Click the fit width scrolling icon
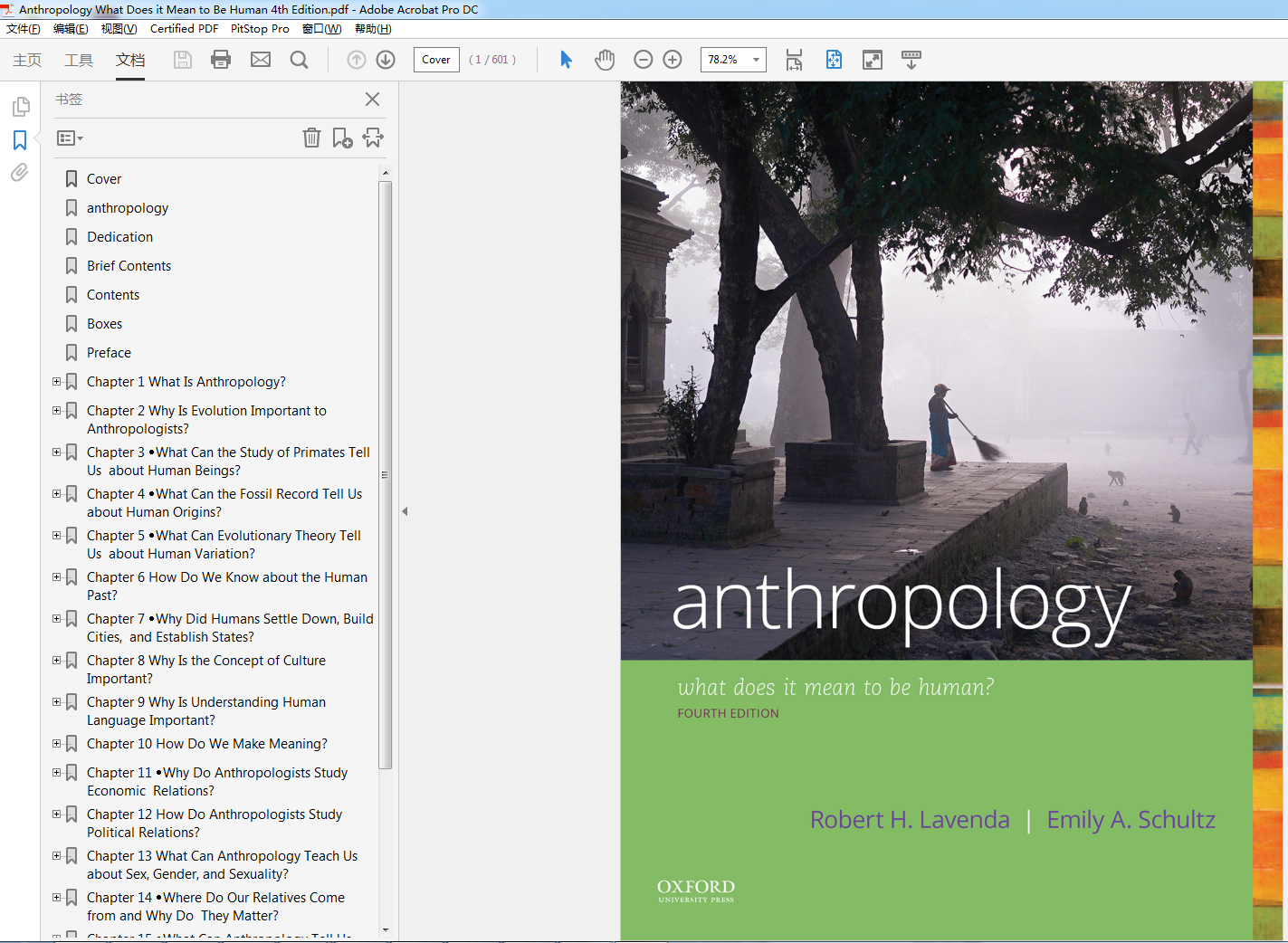This screenshot has width=1288, height=943. click(x=794, y=60)
